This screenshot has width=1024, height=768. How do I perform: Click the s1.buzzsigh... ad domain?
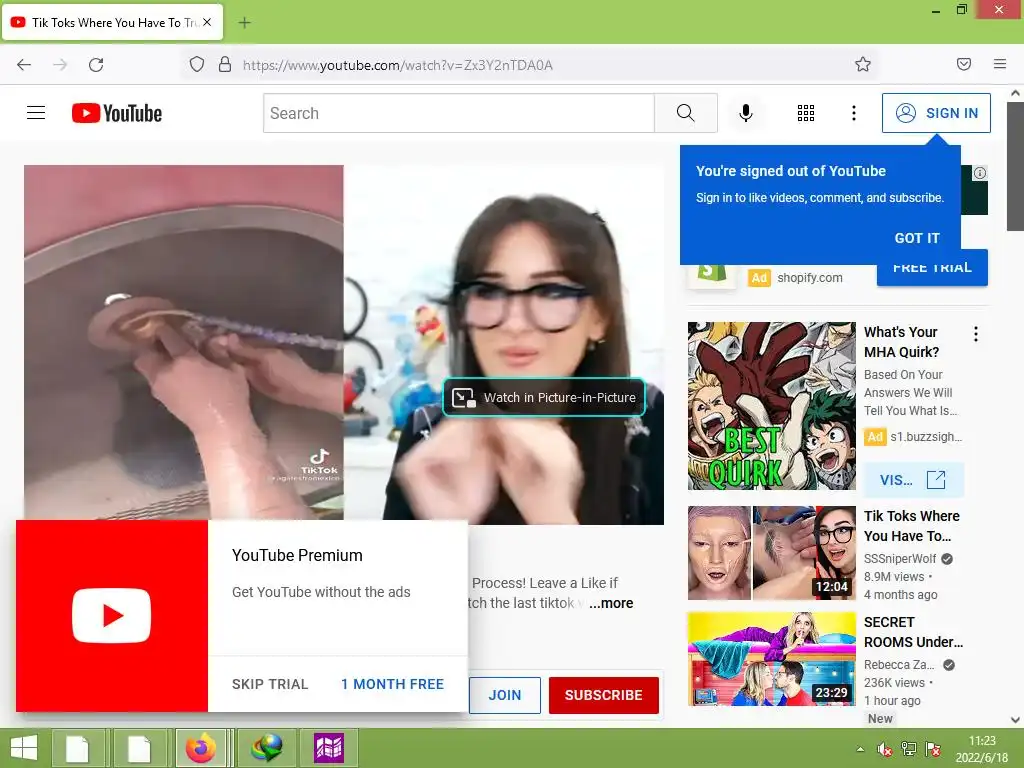926,436
